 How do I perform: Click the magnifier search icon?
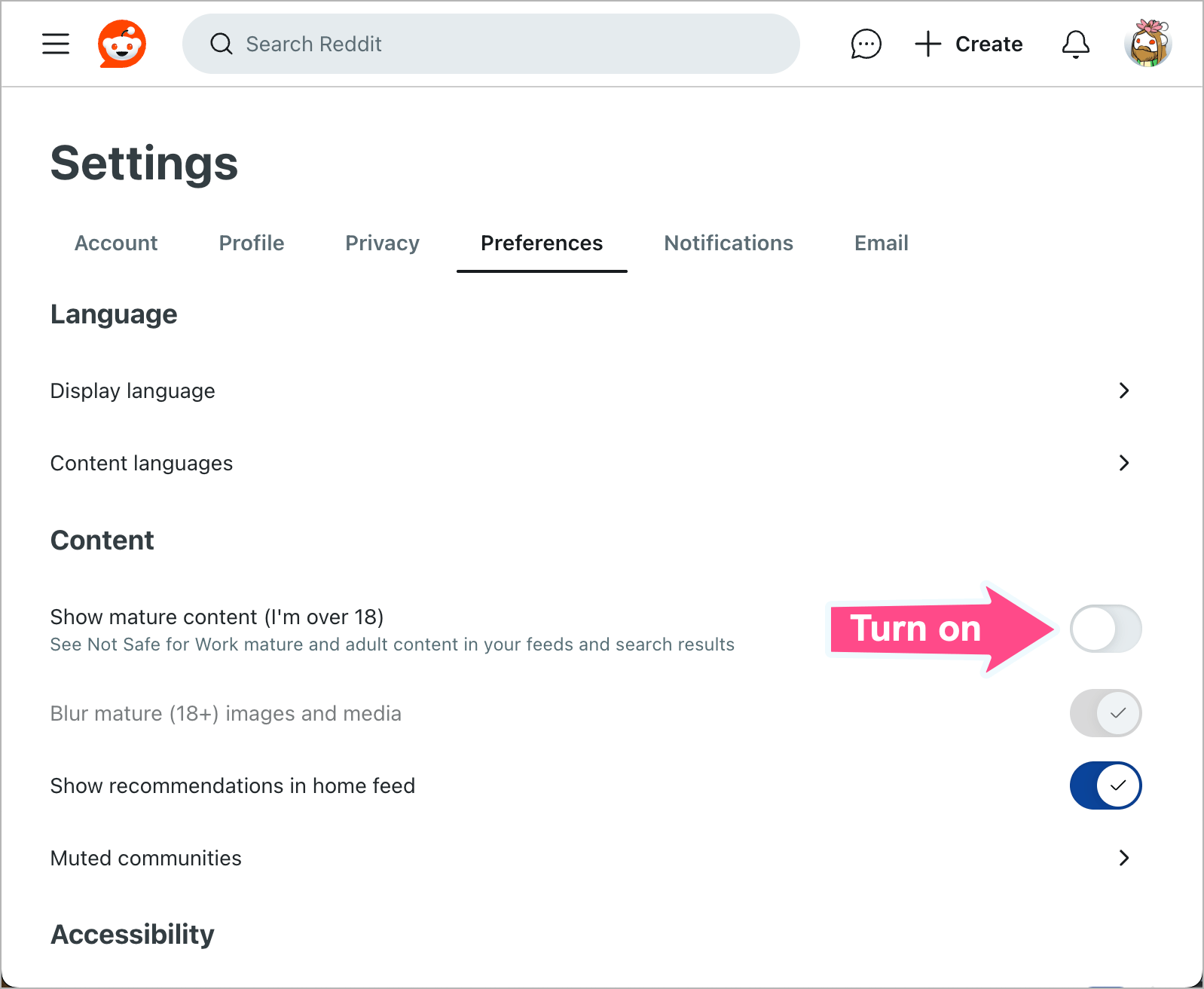221,44
